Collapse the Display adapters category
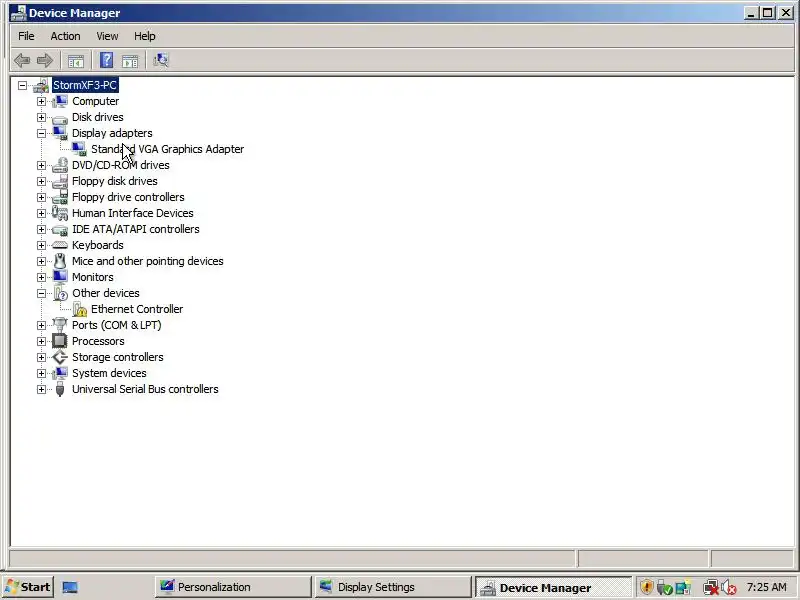This screenshot has width=800, height=600. pyautogui.click(x=41, y=133)
